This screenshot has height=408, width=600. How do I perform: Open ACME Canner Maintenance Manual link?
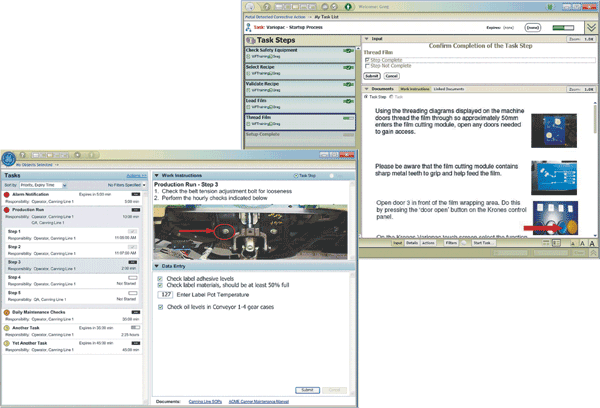click(259, 401)
